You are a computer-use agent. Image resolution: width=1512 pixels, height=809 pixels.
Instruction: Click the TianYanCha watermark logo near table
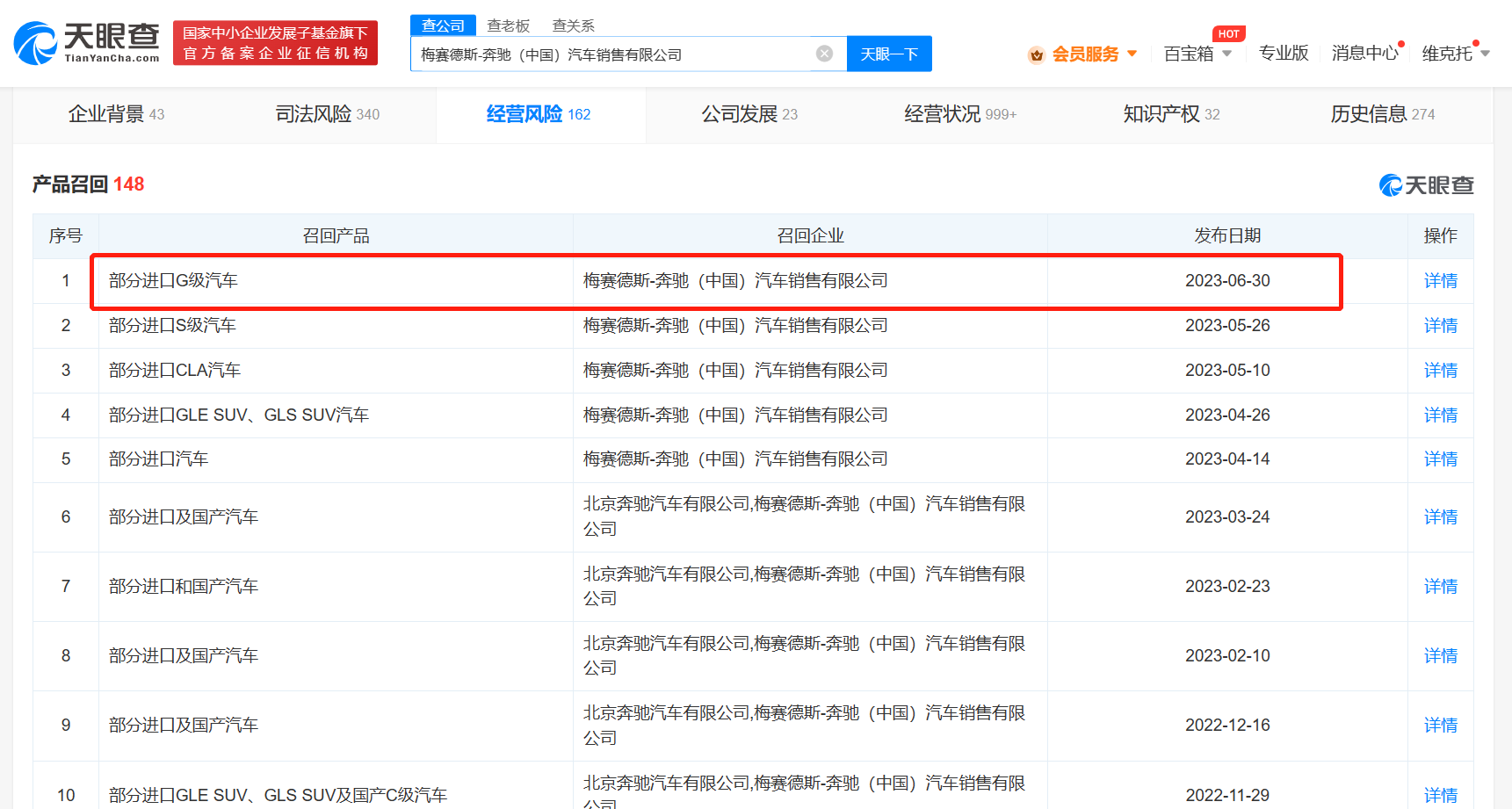(1426, 185)
